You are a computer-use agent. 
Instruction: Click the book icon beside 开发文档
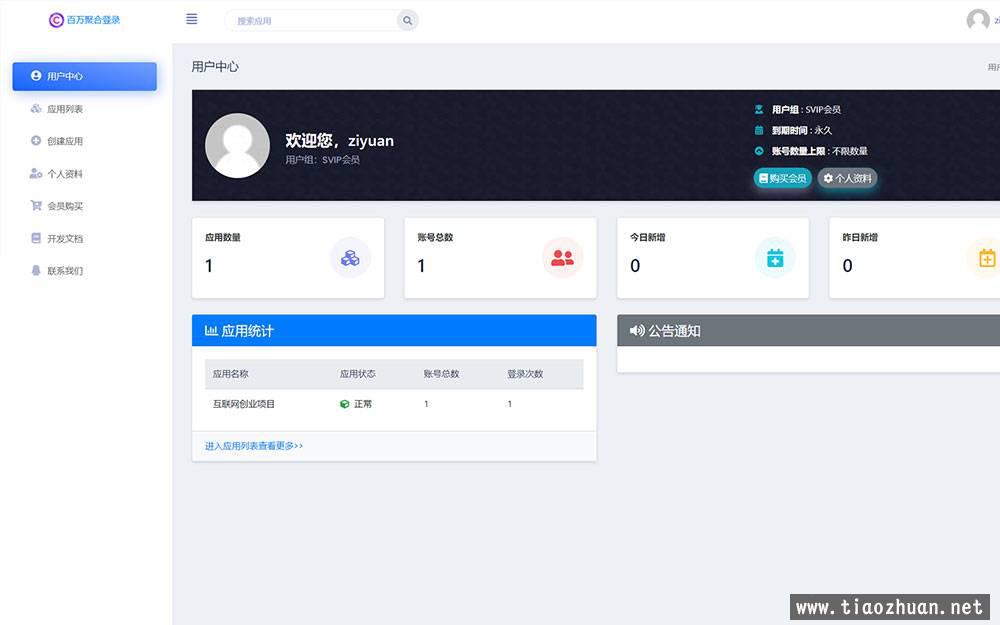36,238
